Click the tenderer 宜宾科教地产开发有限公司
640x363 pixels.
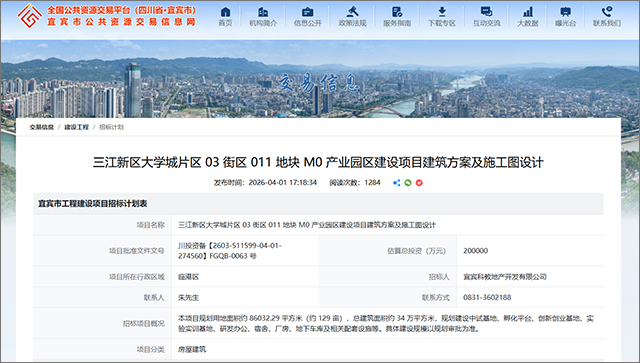pyautogui.click(x=505, y=277)
